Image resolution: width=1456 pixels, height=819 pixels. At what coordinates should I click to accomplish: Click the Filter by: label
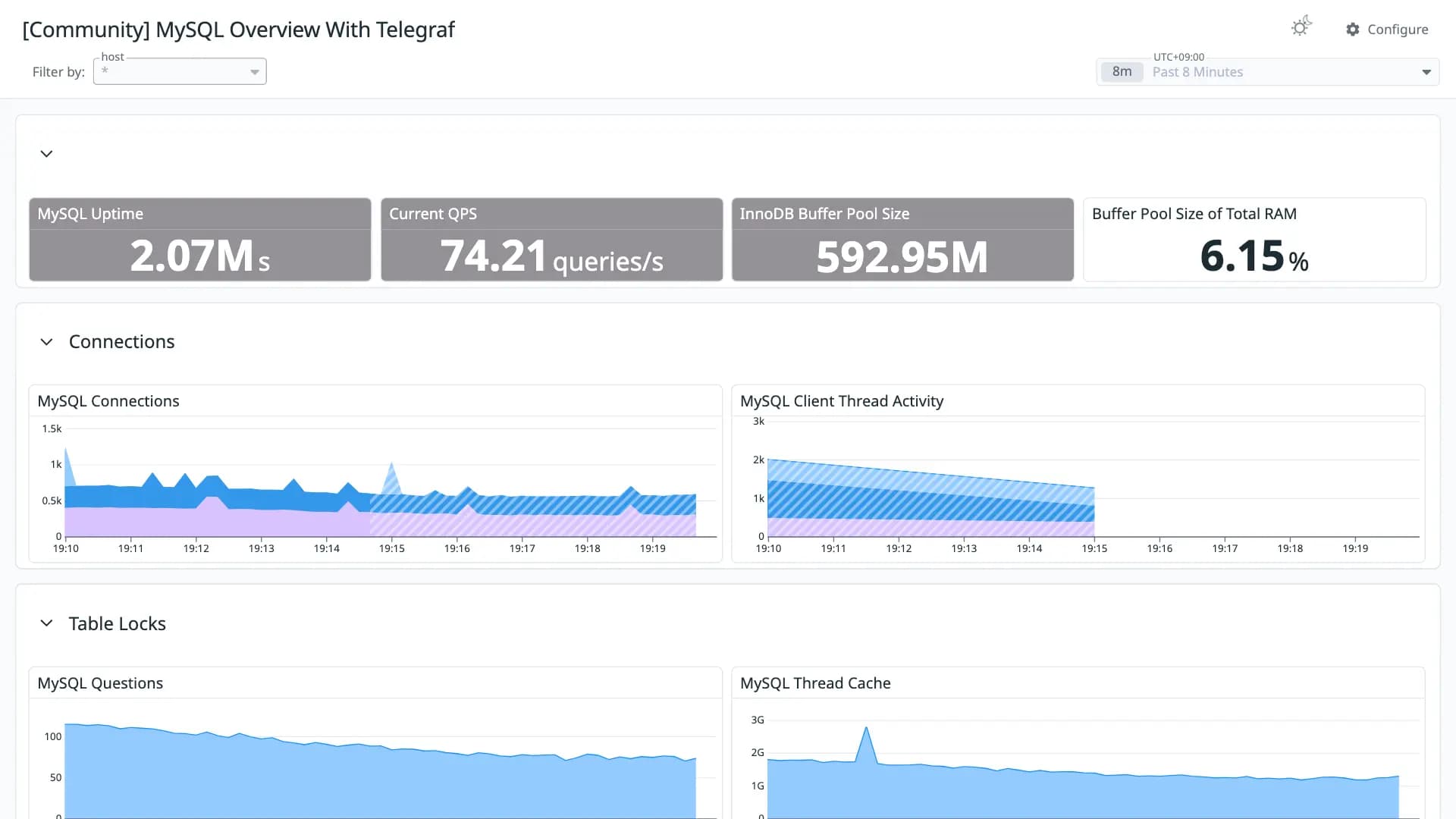click(x=58, y=72)
